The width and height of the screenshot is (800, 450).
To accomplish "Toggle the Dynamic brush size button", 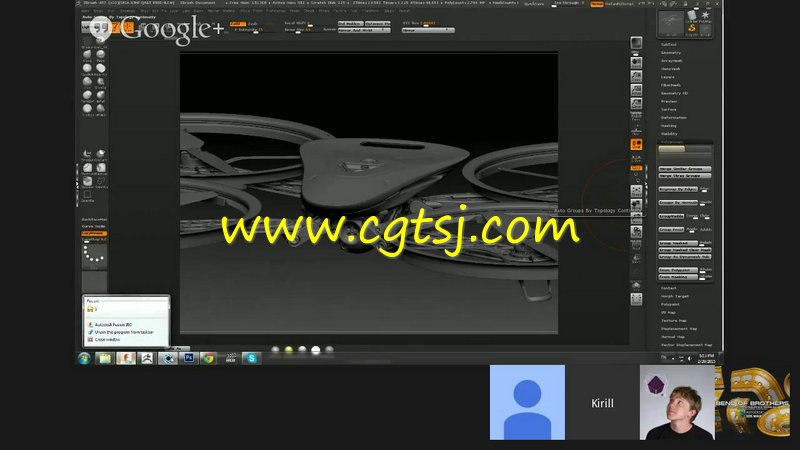I will 330,30.
